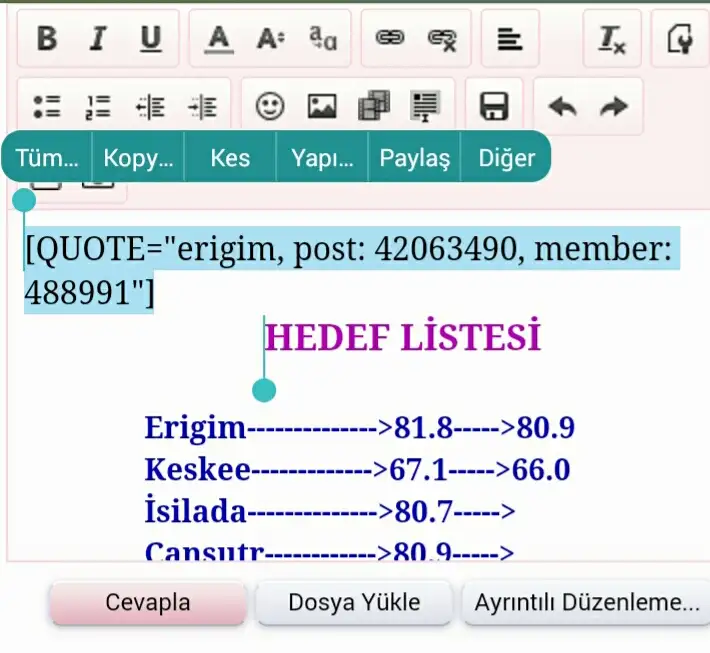The image size is (710, 653).
Task: Toggle underline formatting
Action: (x=150, y=38)
